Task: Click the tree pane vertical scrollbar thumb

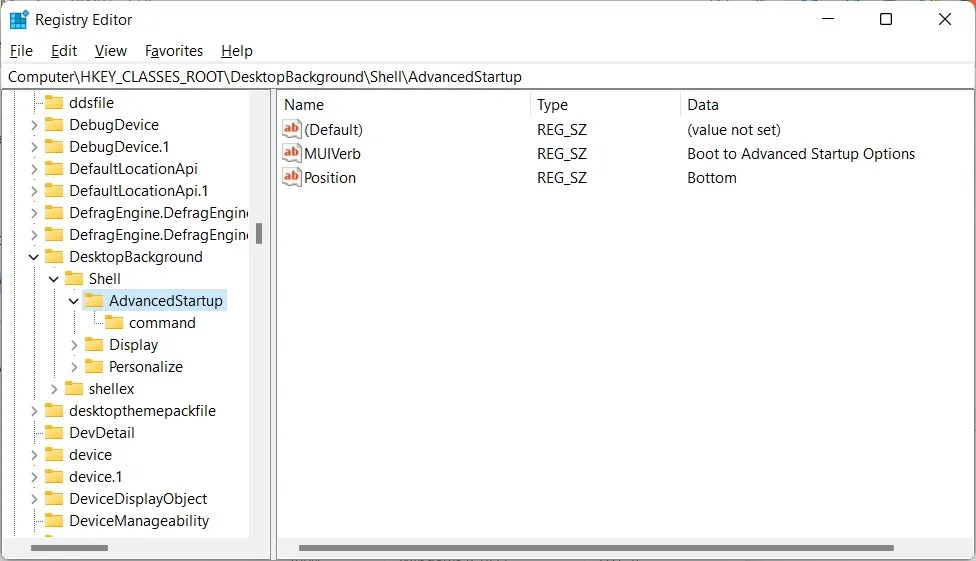Action: tap(259, 233)
